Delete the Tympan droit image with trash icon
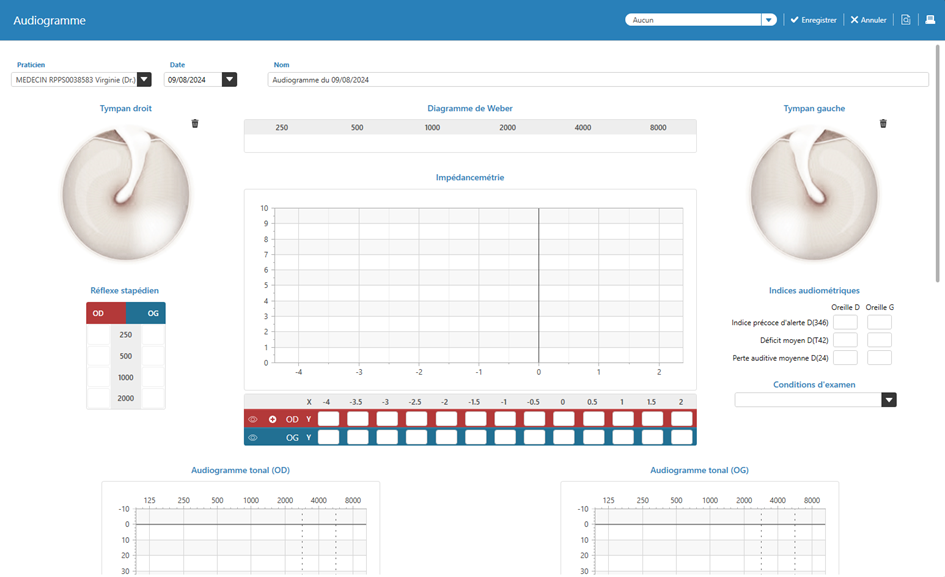This screenshot has width=945, height=577. tap(195, 124)
